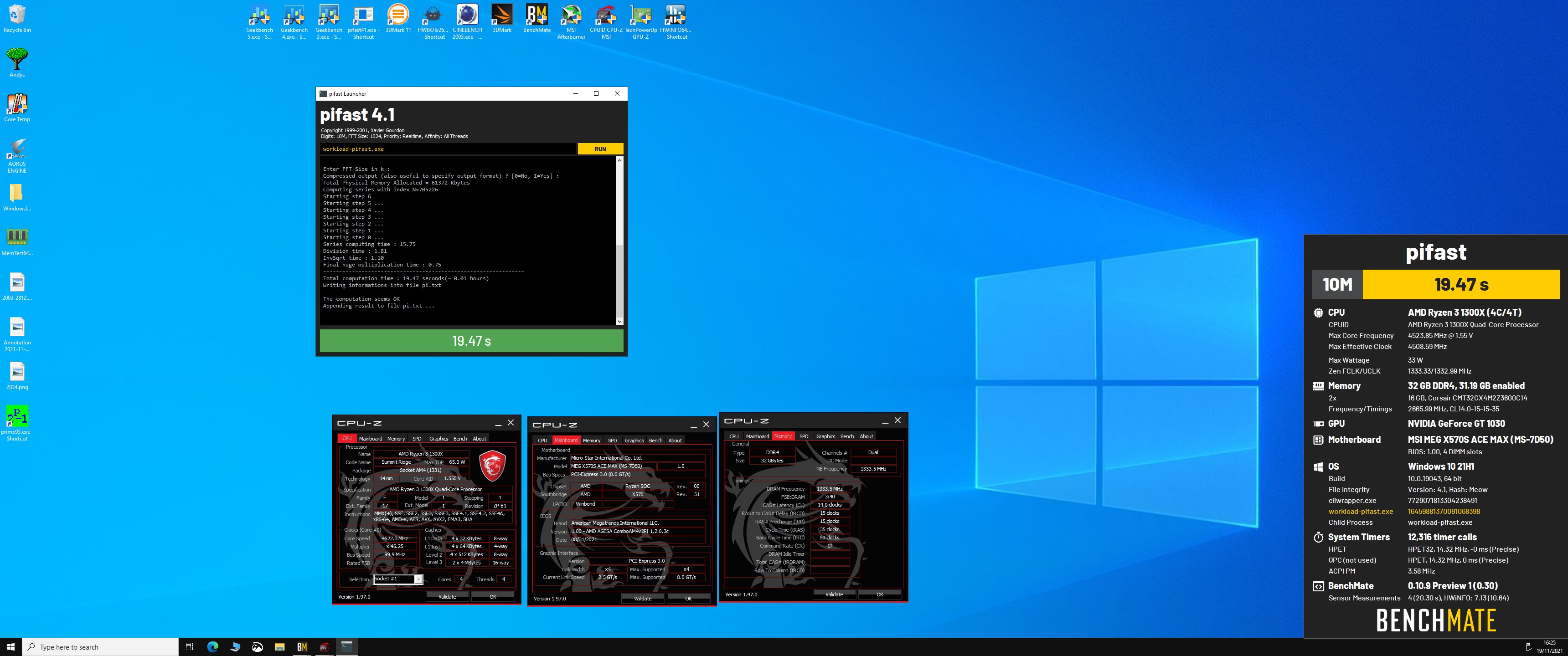Switch to Mainboard tab in CPU-Z processor window
1568x656 pixels.
(370, 438)
